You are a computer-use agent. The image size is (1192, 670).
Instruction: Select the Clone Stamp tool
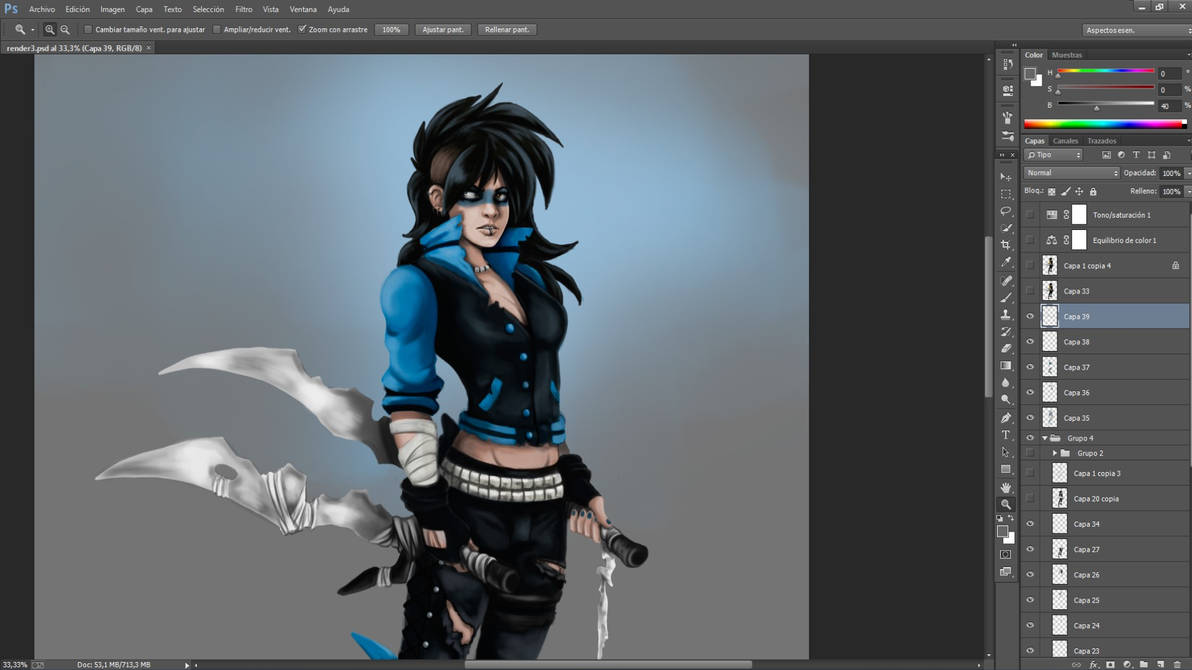[1007, 314]
